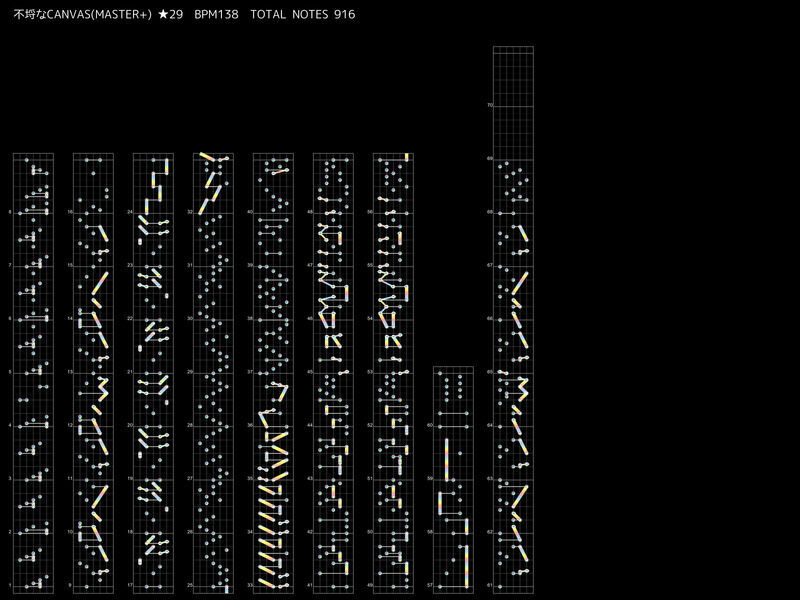Go to measure 25 marker
The width and height of the screenshot is (800, 600).
[189, 585]
